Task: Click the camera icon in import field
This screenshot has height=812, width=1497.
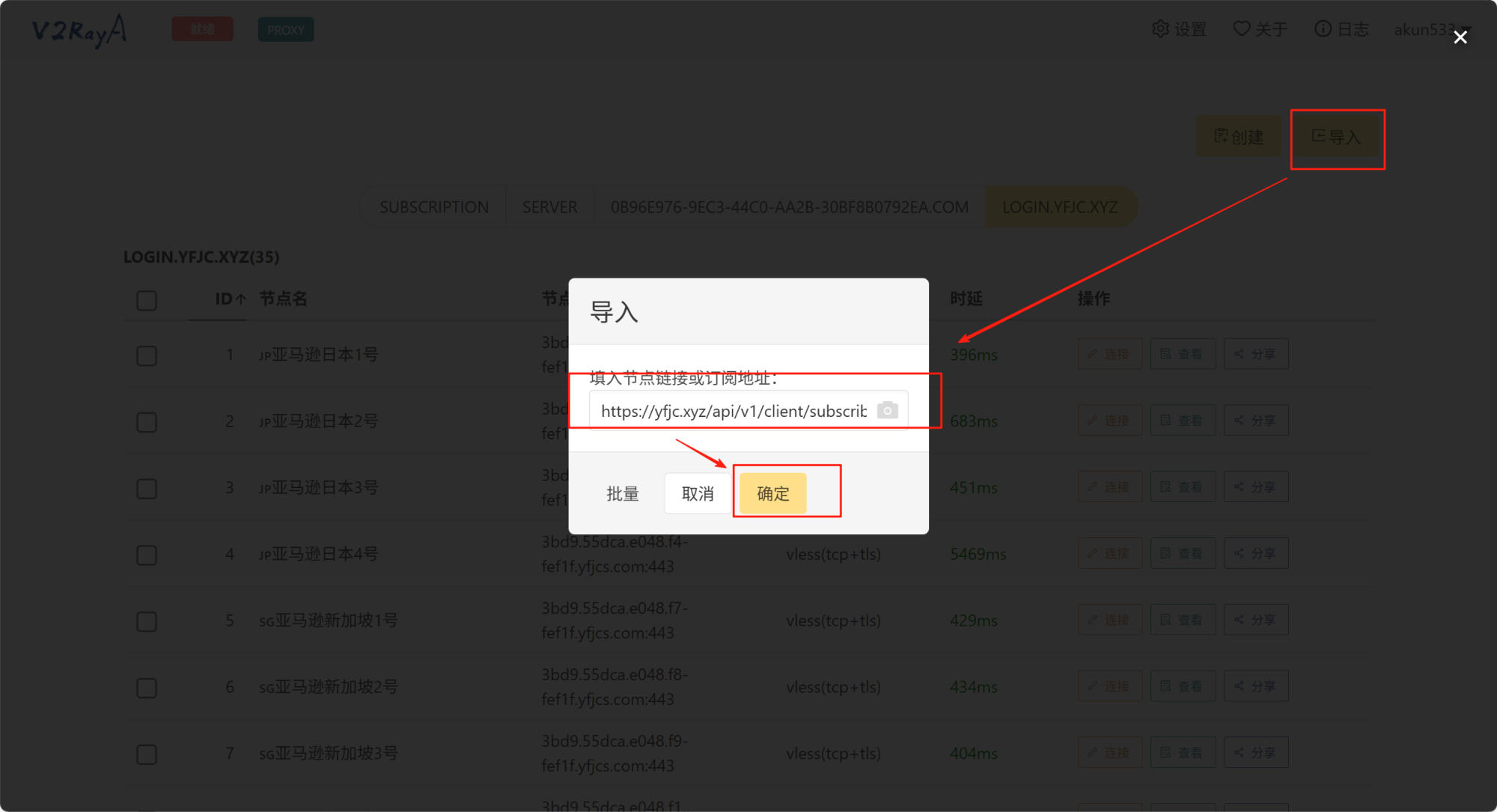Action: point(887,410)
